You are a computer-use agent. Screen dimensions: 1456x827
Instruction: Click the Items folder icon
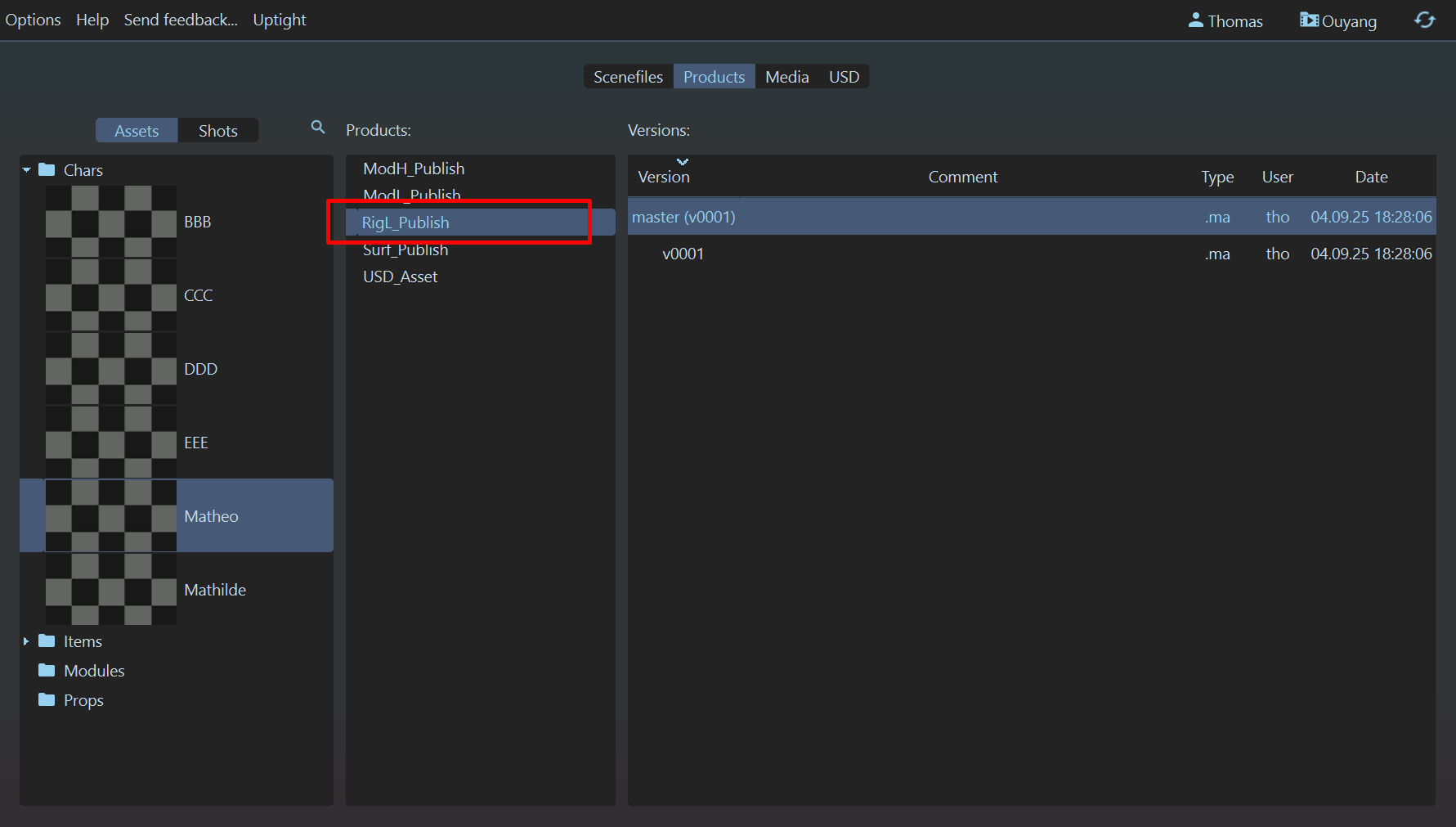pos(47,641)
